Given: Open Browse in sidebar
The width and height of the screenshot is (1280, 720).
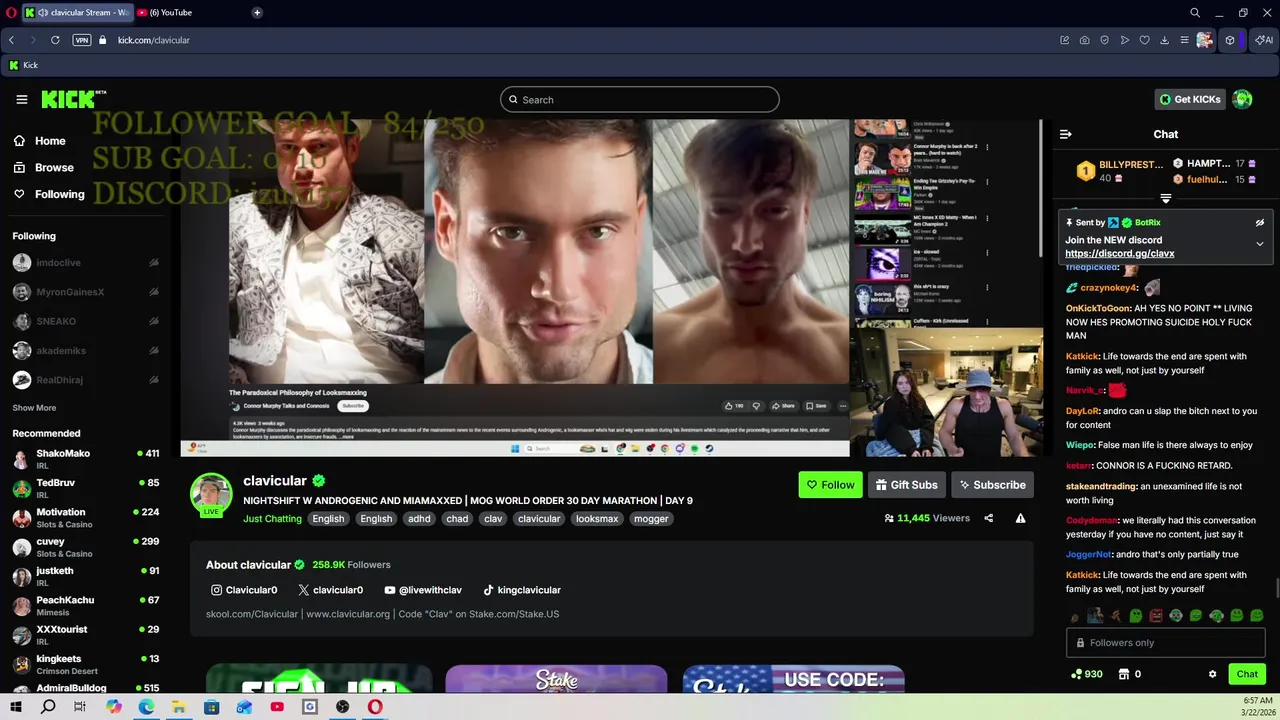Looking at the screenshot, I should point(44,167).
